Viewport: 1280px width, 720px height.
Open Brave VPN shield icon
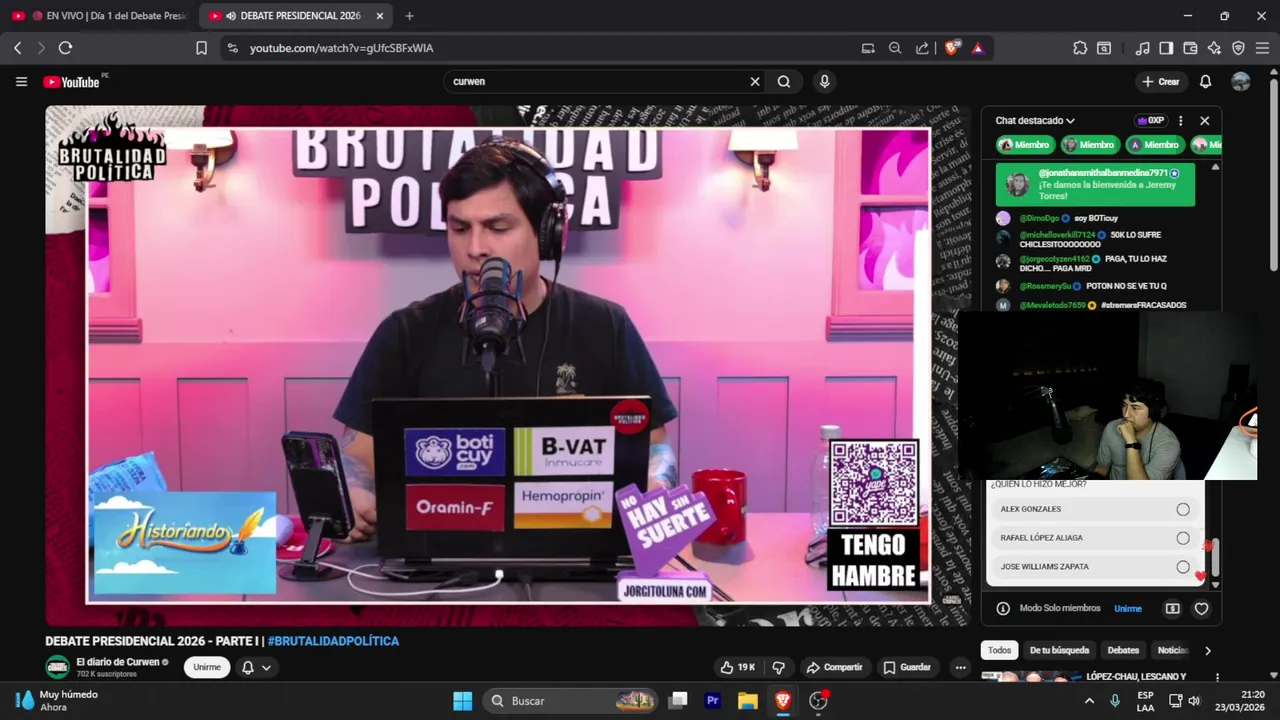[1238, 48]
